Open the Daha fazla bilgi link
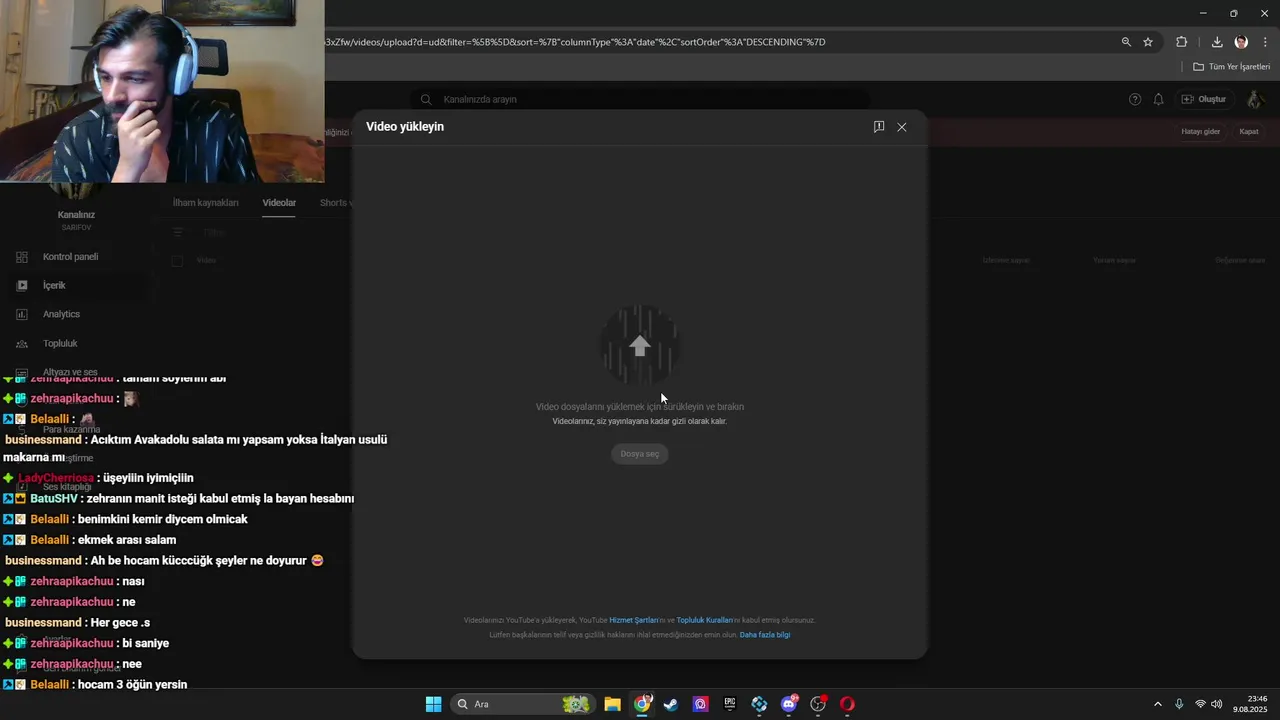The width and height of the screenshot is (1280, 720). pyautogui.click(x=765, y=635)
